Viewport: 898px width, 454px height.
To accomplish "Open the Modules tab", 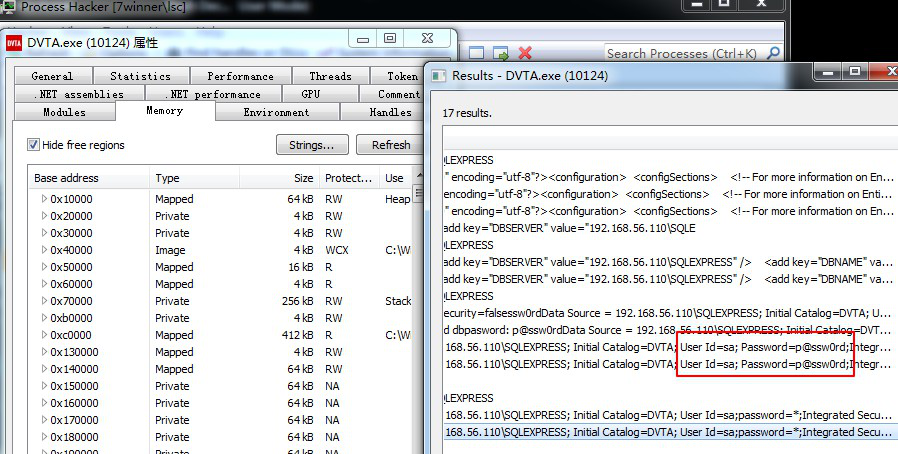I will pyautogui.click(x=64, y=112).
